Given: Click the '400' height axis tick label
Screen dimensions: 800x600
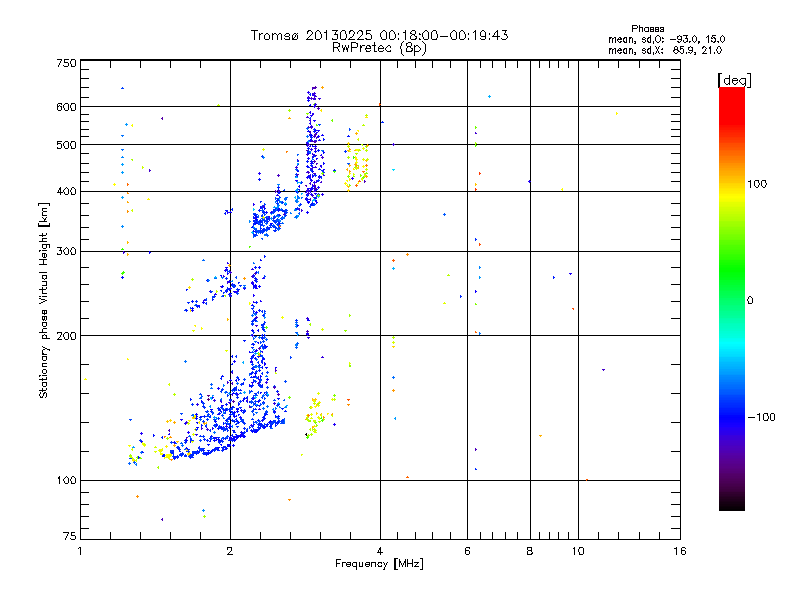Looking at the screenshot, I should 67,192.
